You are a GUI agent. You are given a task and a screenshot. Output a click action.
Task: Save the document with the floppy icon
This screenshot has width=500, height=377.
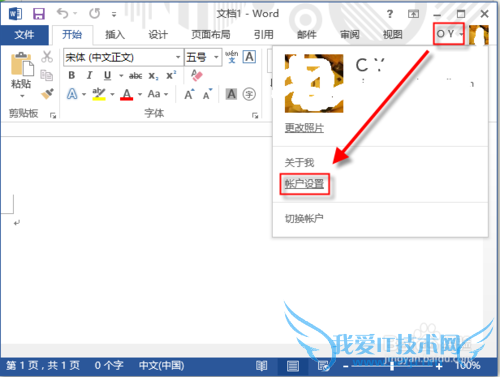click(x=39, y=14)
